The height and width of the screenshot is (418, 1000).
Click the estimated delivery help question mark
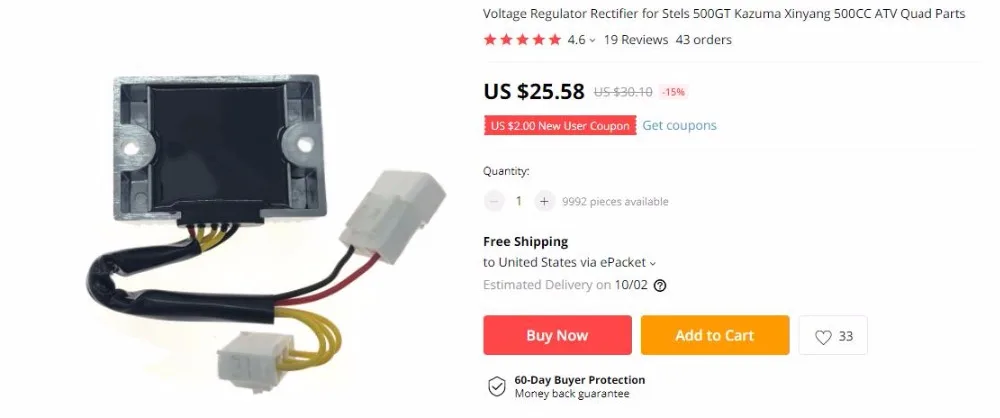pos(660,285)
